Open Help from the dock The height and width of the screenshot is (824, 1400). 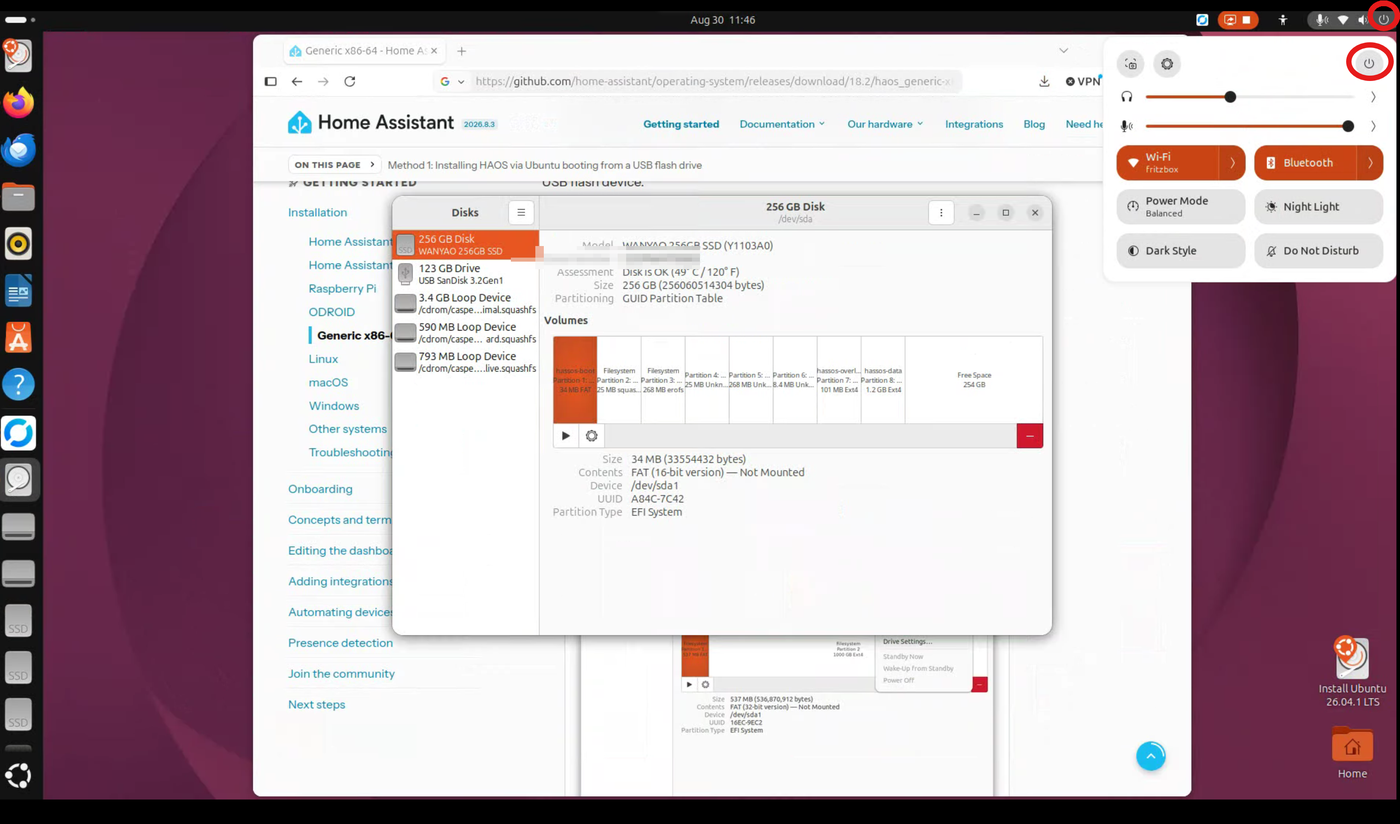[18, 384]
